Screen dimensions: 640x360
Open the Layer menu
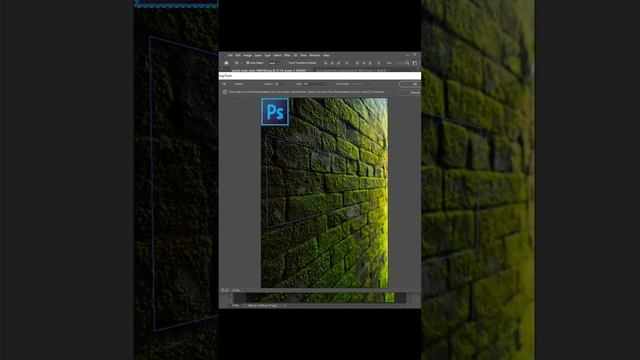pyautogui.click(x=258, y=55)
